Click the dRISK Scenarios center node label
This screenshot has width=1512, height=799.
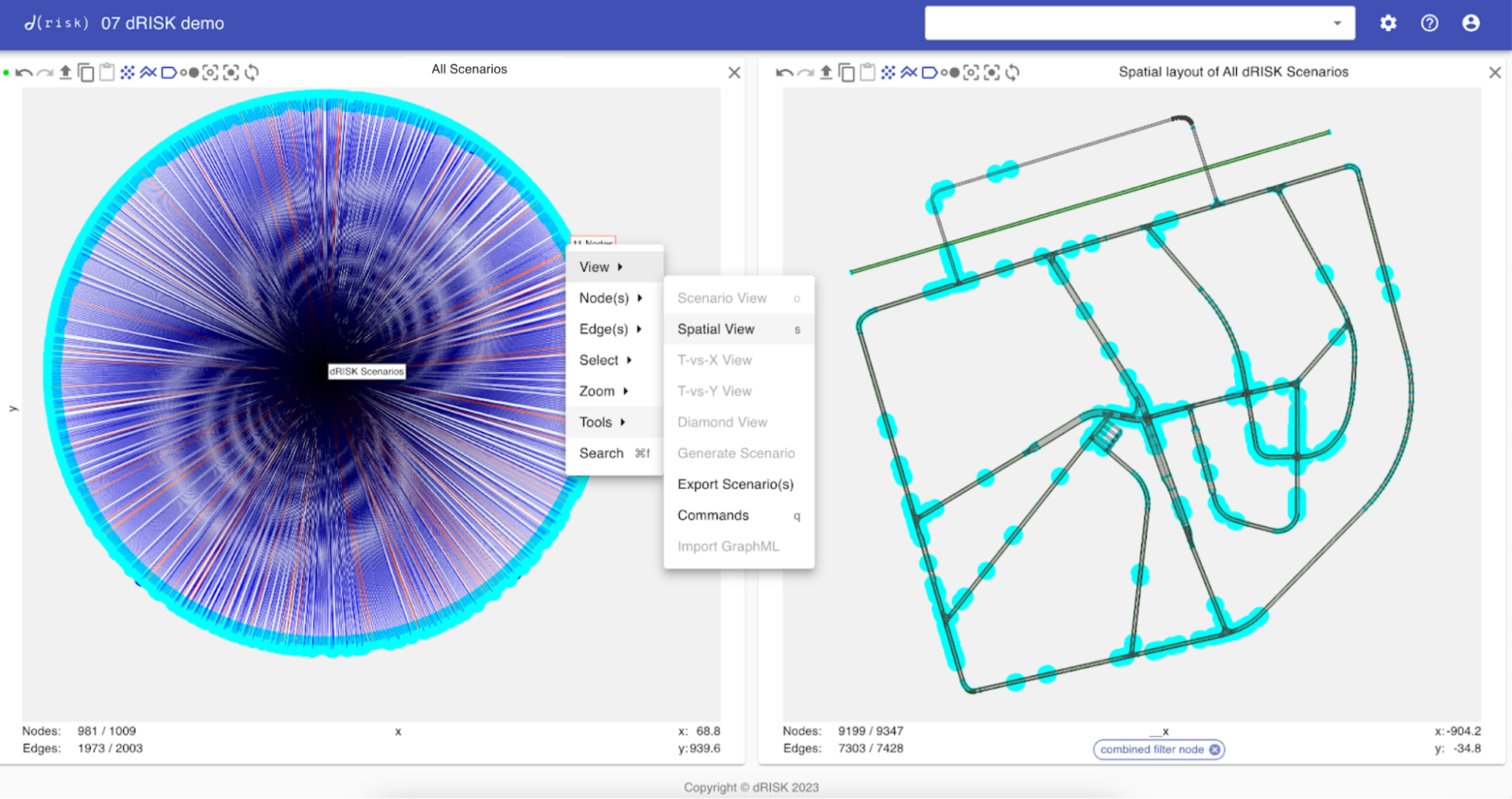point(367,372)
